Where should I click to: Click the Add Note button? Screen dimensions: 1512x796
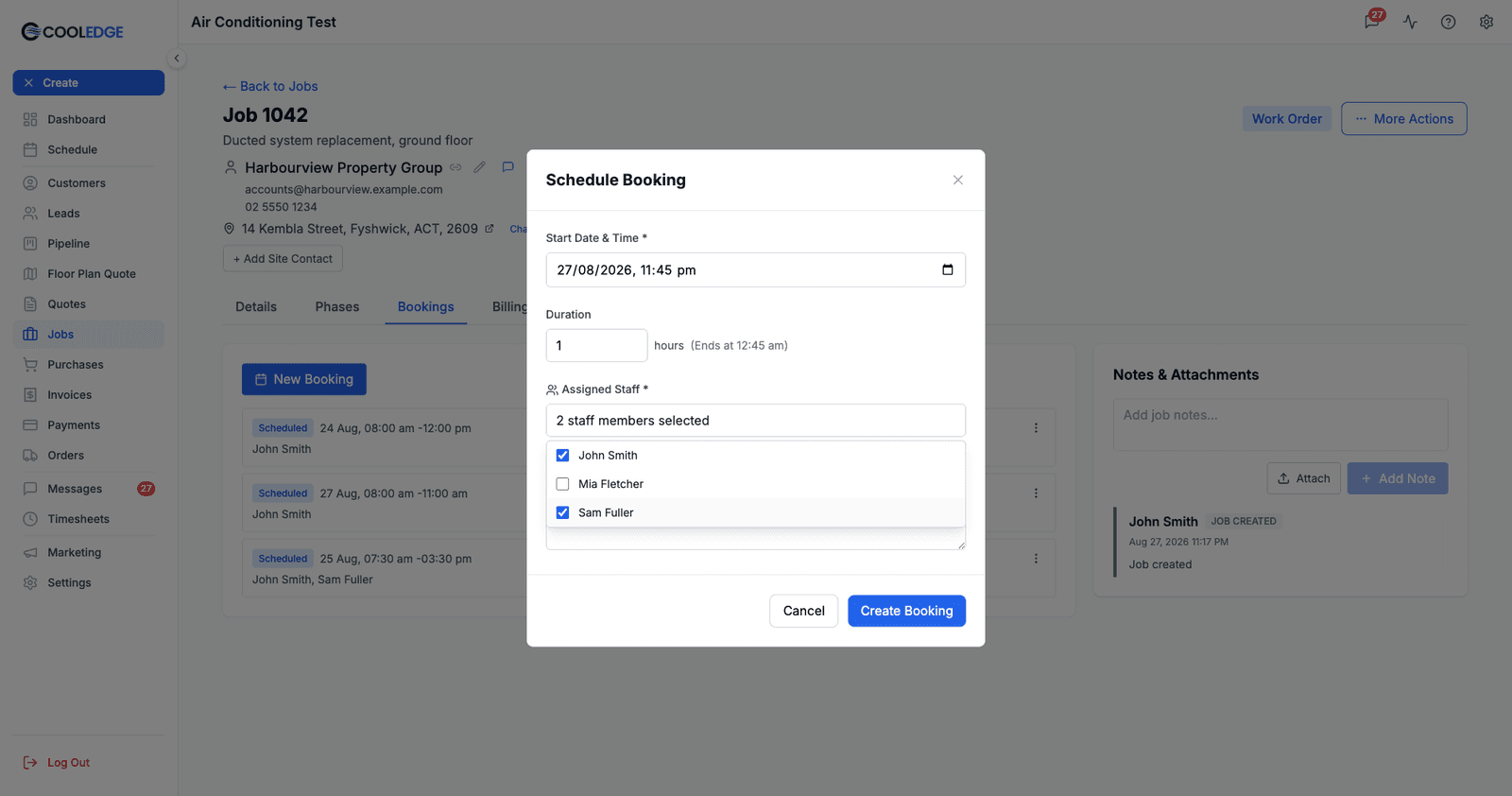(1398, 478)
